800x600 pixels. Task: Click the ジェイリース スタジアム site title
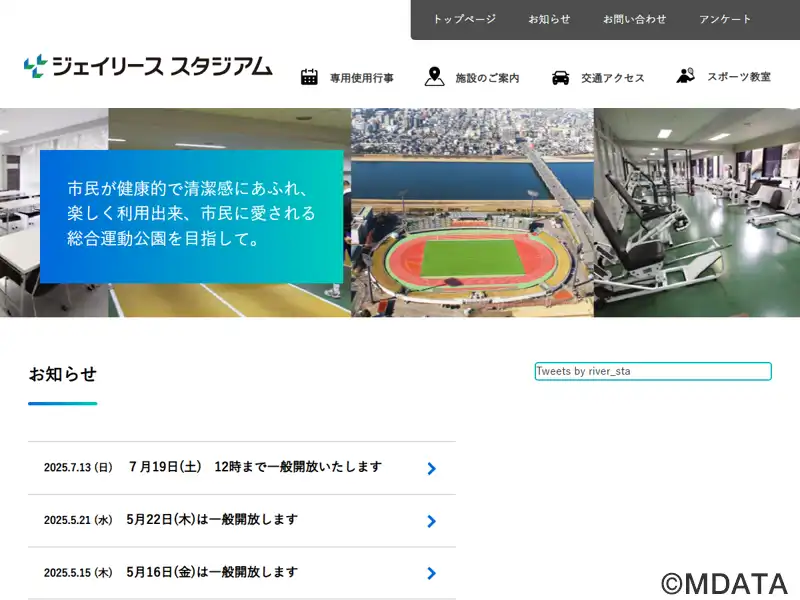click(162, 66)
